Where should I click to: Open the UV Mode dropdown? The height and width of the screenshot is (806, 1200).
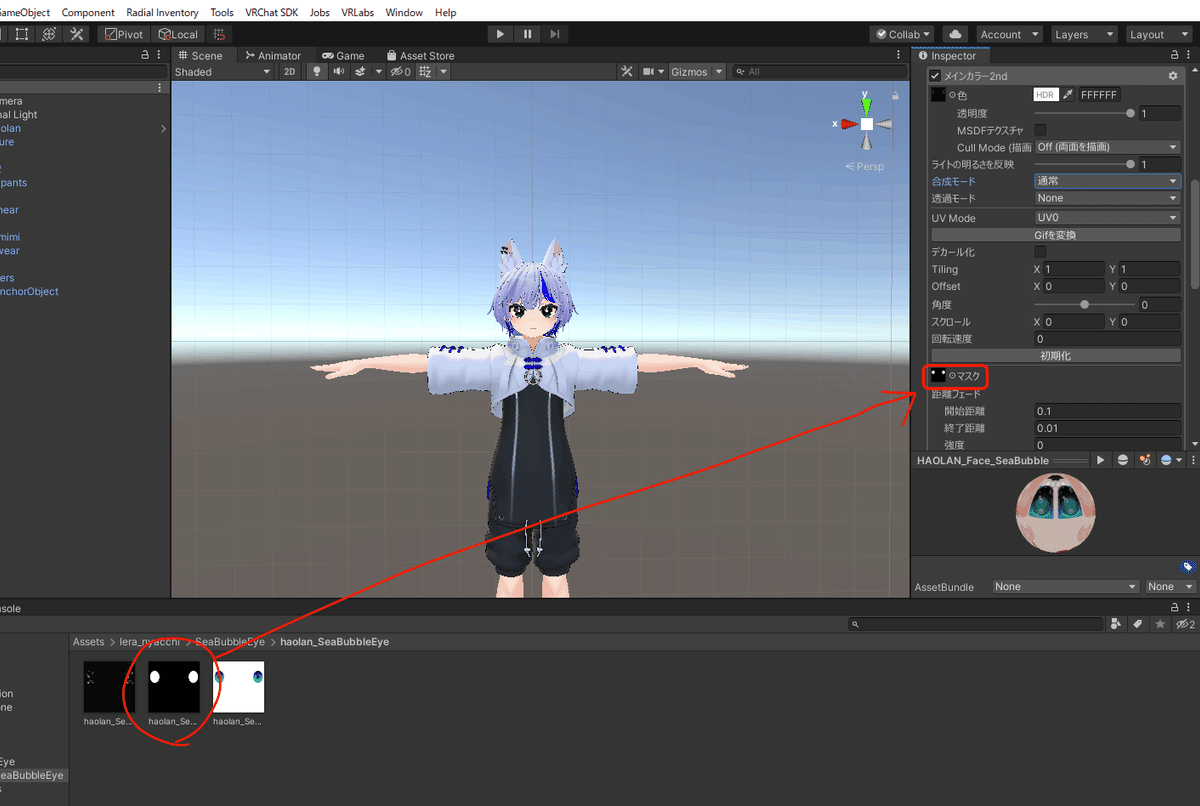pos(1107,218)
